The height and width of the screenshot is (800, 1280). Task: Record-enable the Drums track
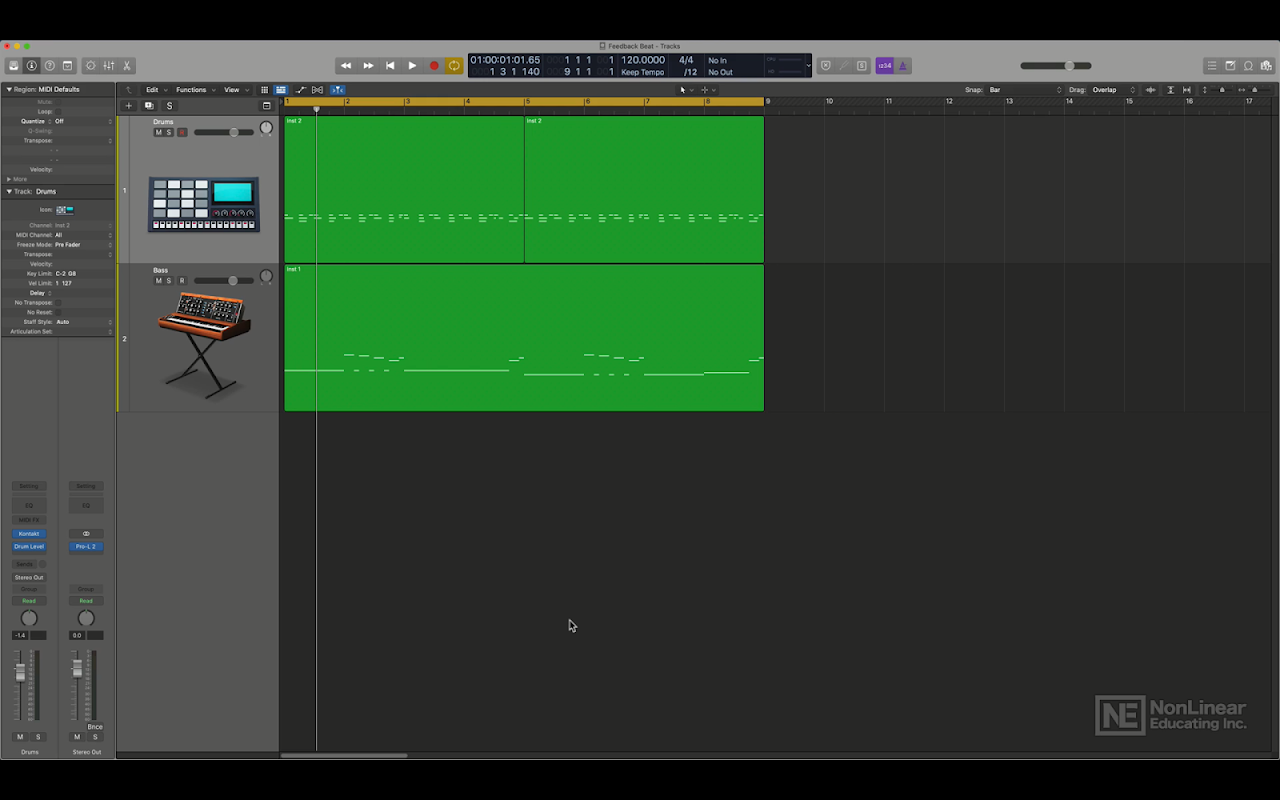(x=181, y=132)
